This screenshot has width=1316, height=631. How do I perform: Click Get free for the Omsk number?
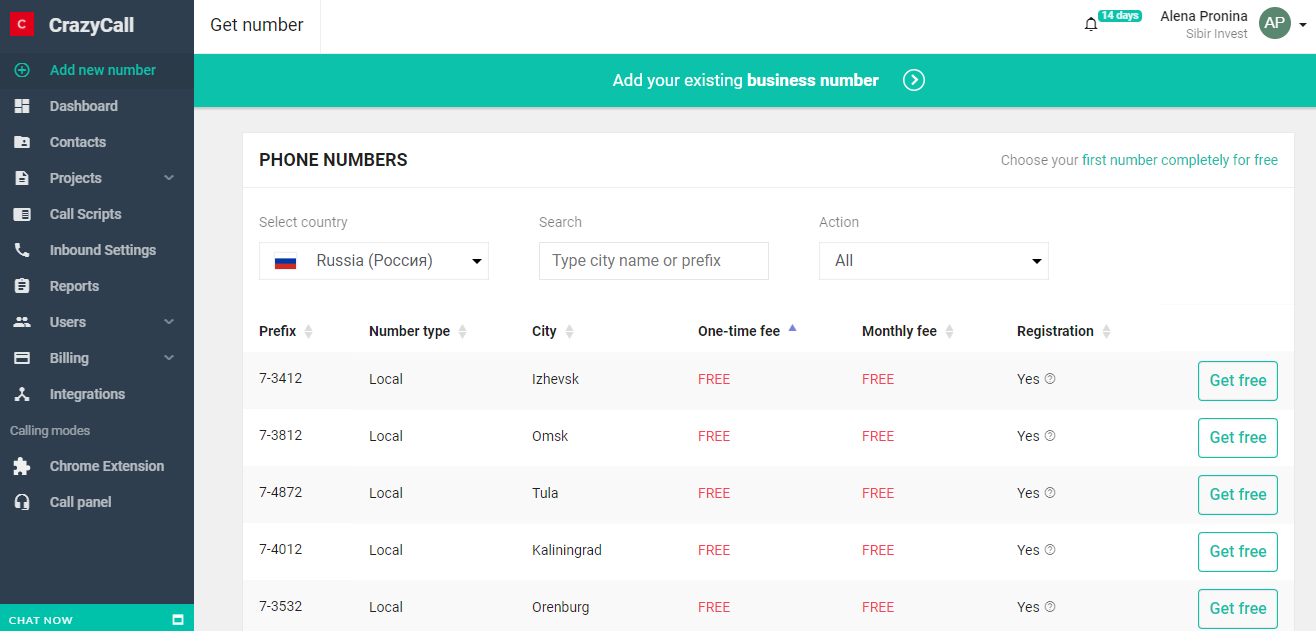(x=1237, y=437)
